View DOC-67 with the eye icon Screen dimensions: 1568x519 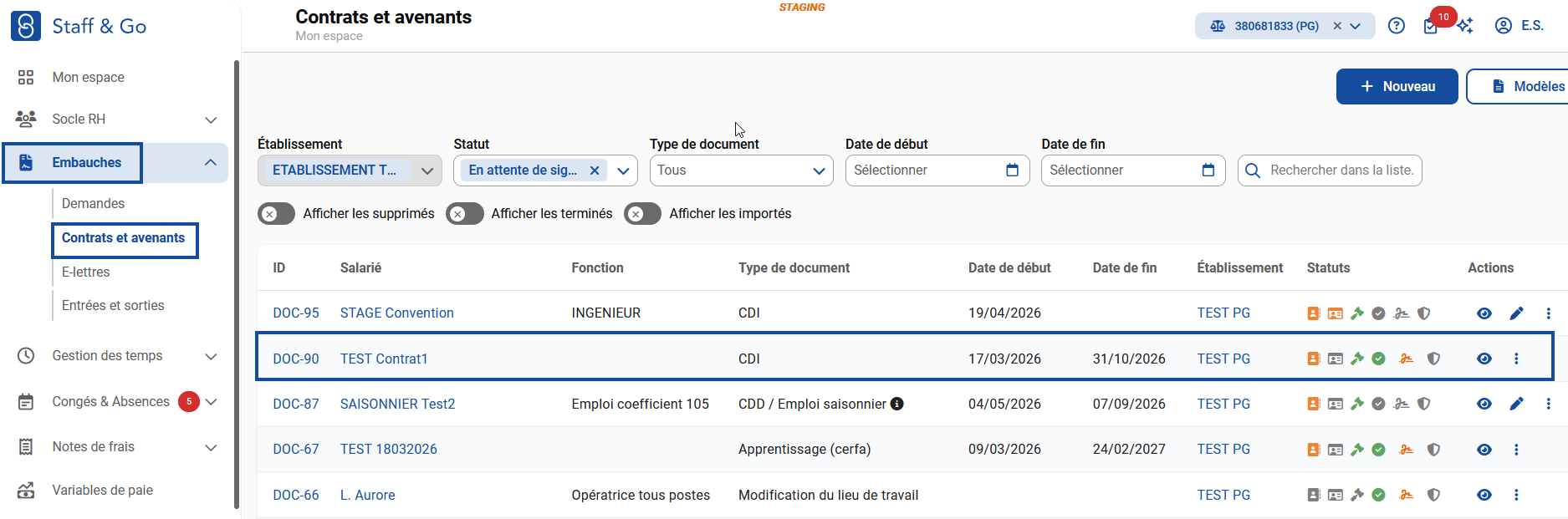tap(1484, 450)
